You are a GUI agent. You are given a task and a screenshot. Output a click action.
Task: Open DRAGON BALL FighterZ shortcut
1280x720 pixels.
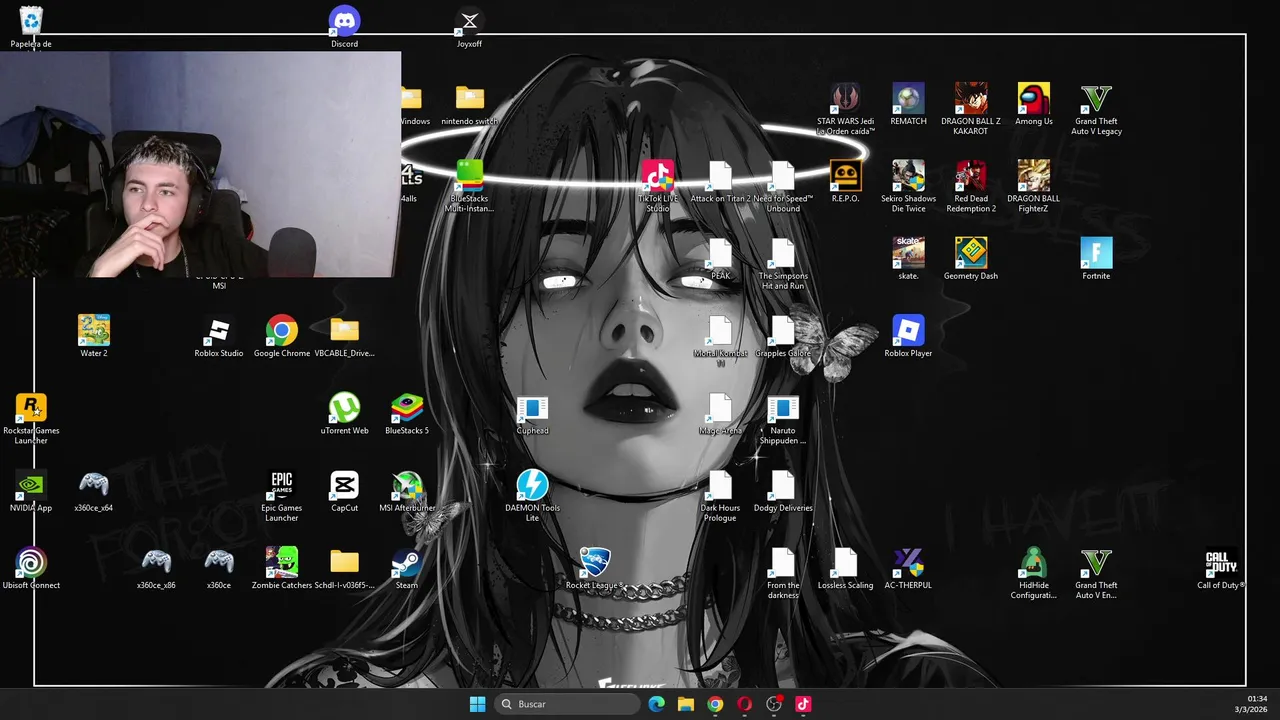coord(1033,187)
